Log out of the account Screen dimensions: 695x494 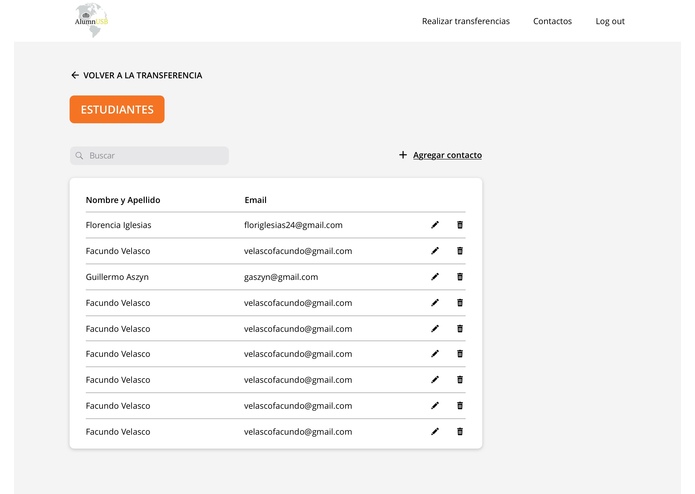click(x=610, y=21)
